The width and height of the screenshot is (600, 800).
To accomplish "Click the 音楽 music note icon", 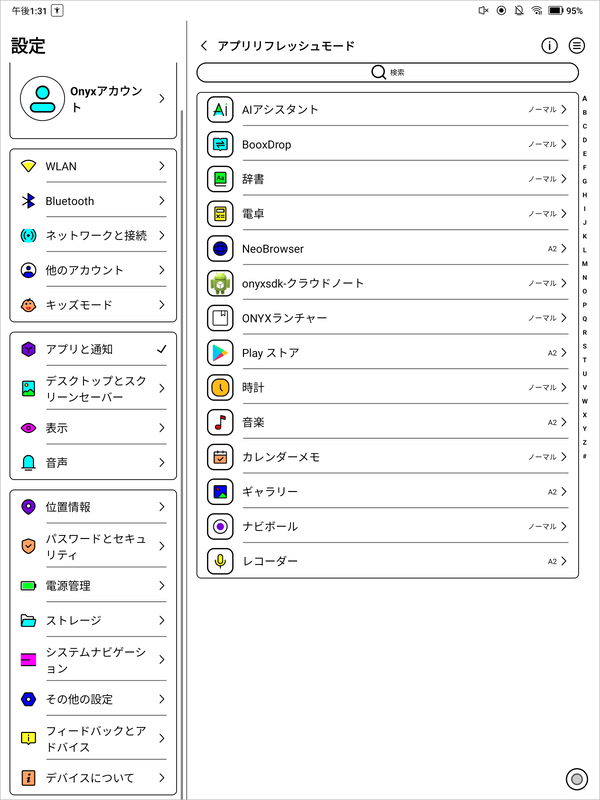I will (x=220, y=422).
